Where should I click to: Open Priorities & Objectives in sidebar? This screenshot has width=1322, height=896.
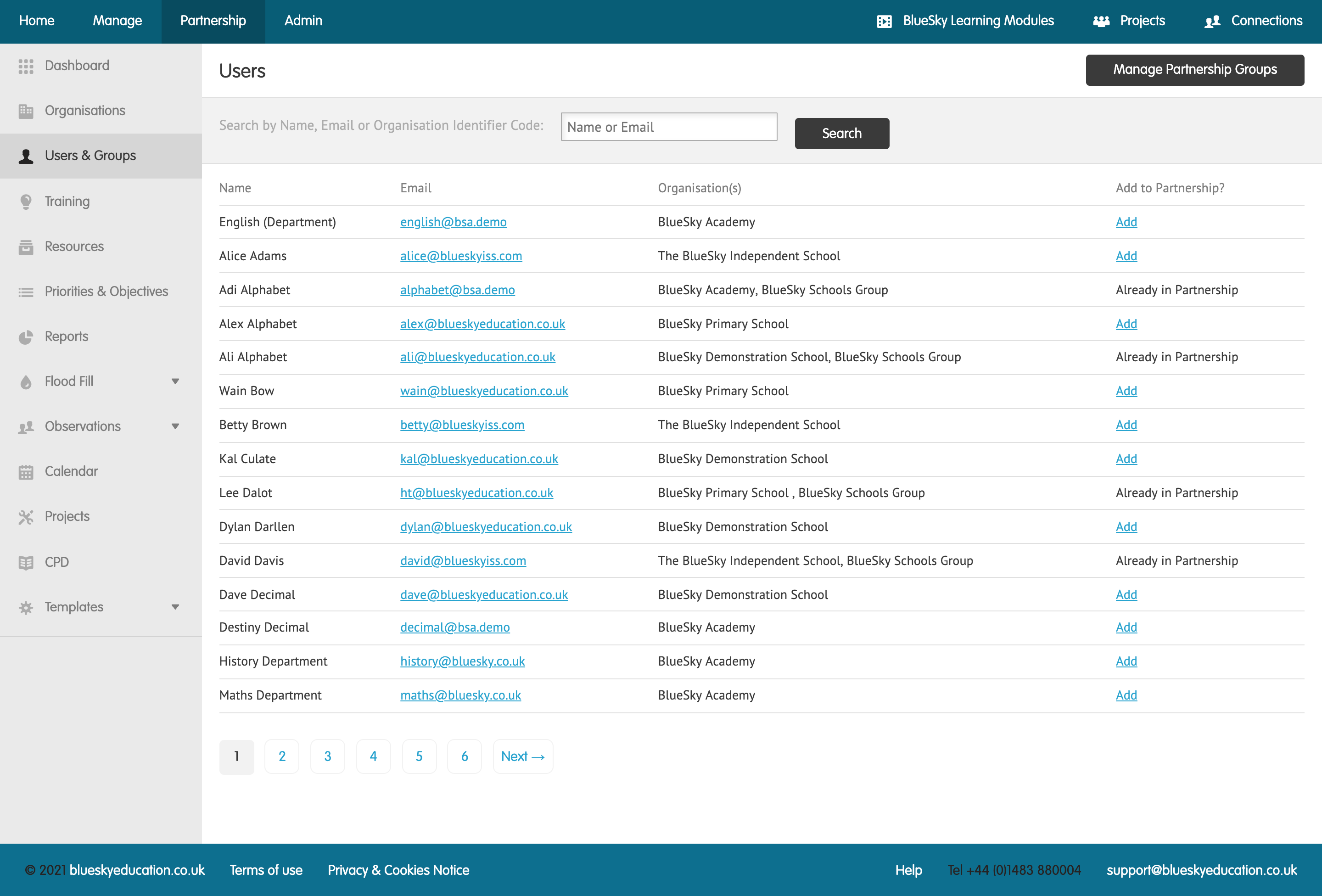point(101,292)
